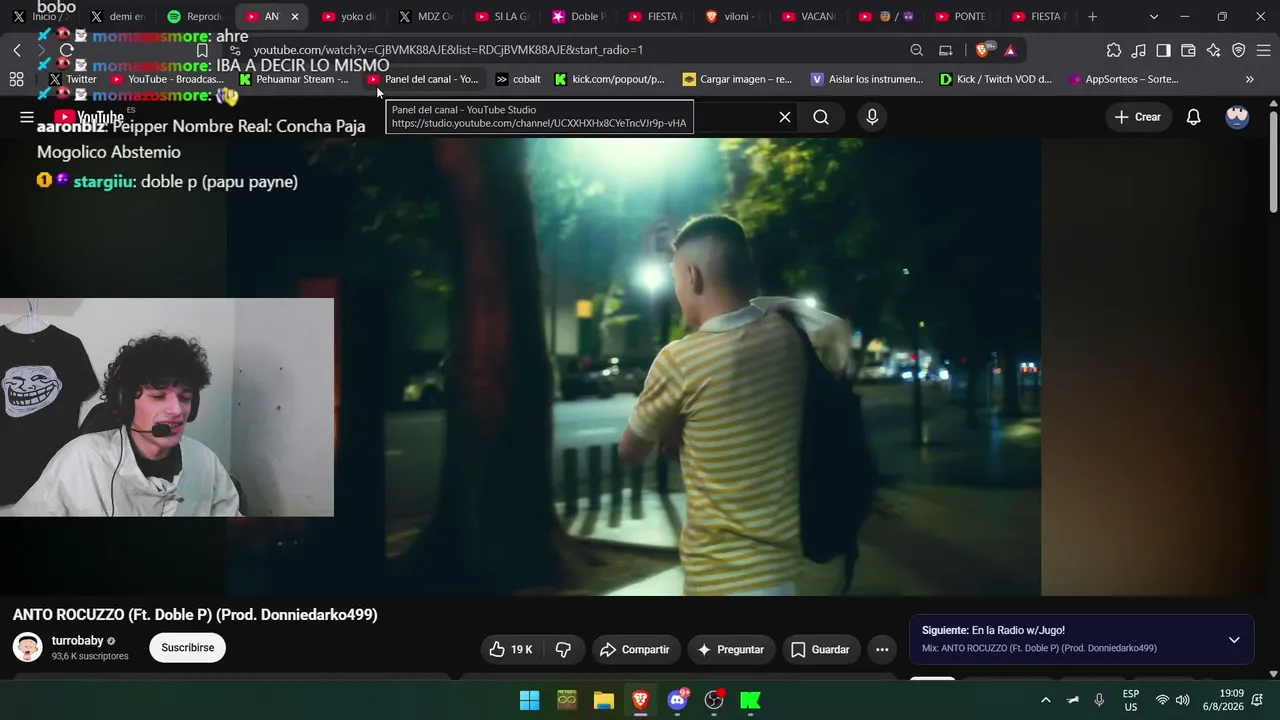The image size is (1280, 720).
Task: Open the AppSorteos bookmark
Action: point(1123,79)
